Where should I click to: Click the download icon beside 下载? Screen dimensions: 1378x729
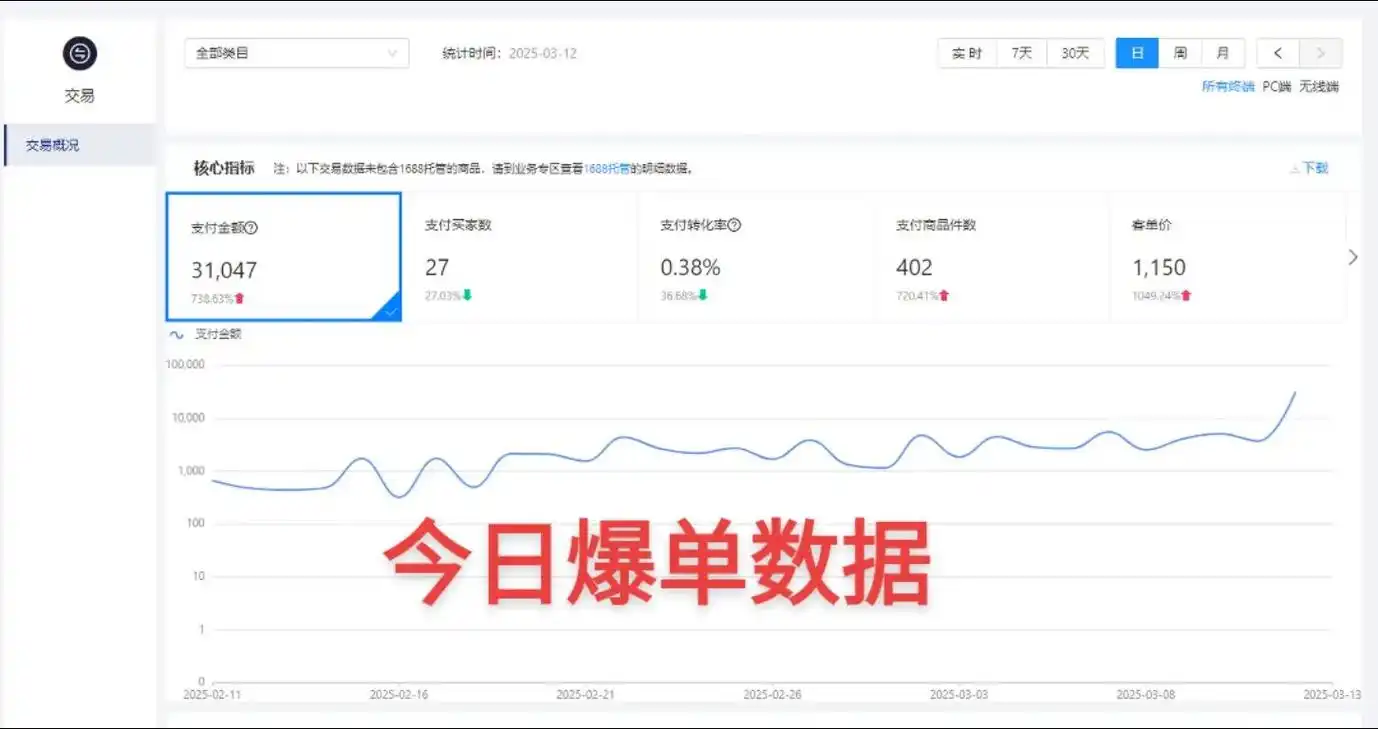1294,168
